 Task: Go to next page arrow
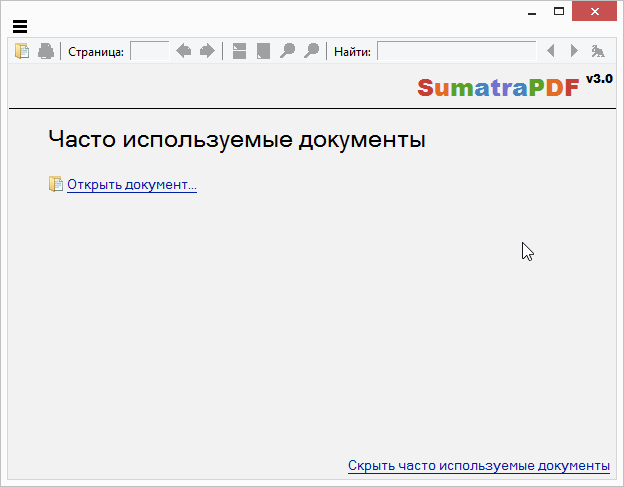pos(207,51)
